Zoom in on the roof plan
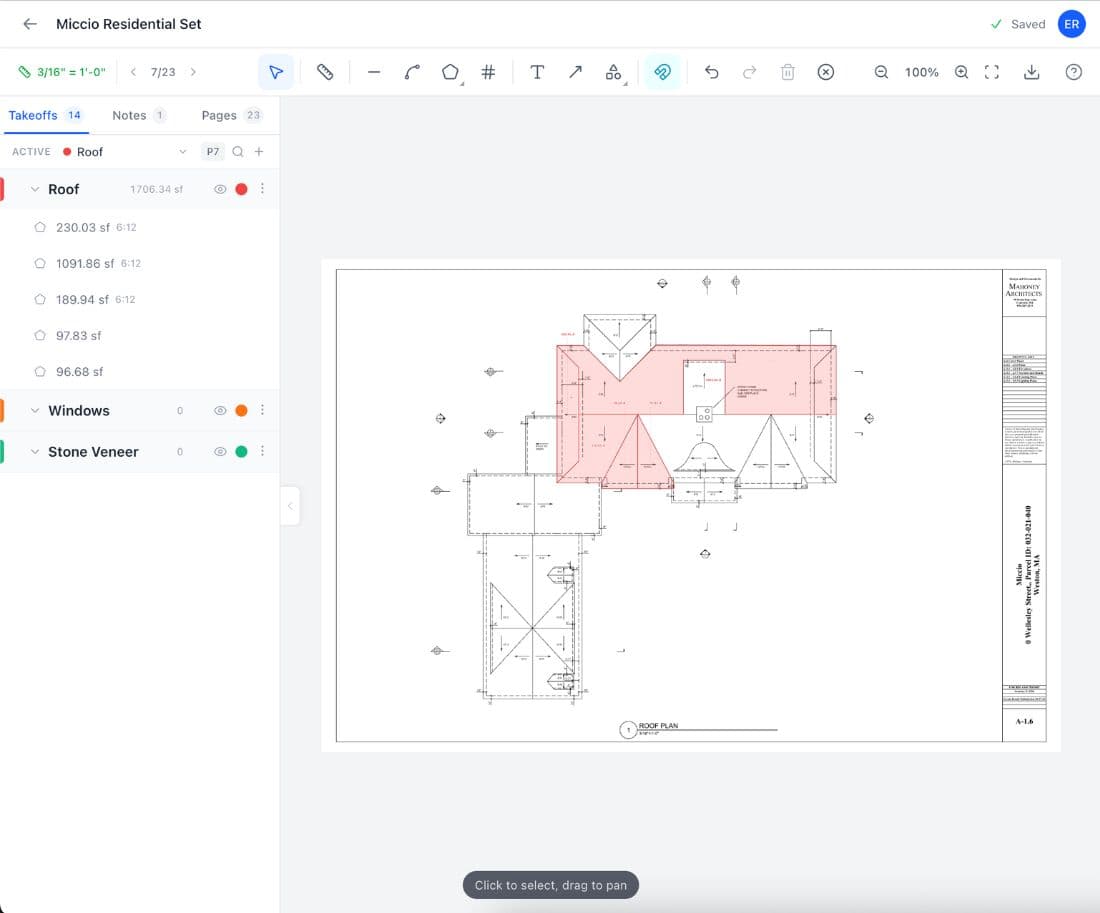Viewport: 1100px width, 913px height. coord(961,71)
